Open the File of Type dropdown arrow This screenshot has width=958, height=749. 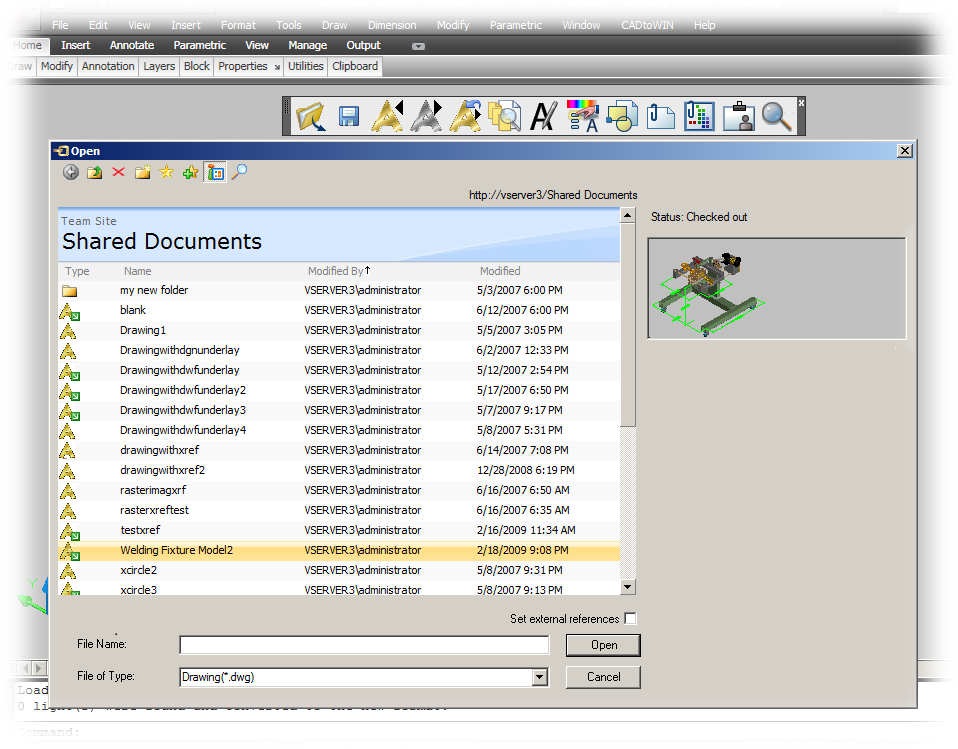pyautogui.click(x=539, y=677)
